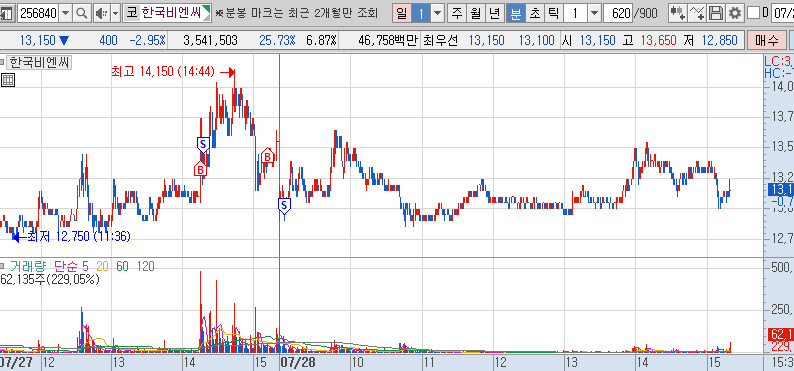
Task: Switch to 월 monthly chart period
Action: 475,13
